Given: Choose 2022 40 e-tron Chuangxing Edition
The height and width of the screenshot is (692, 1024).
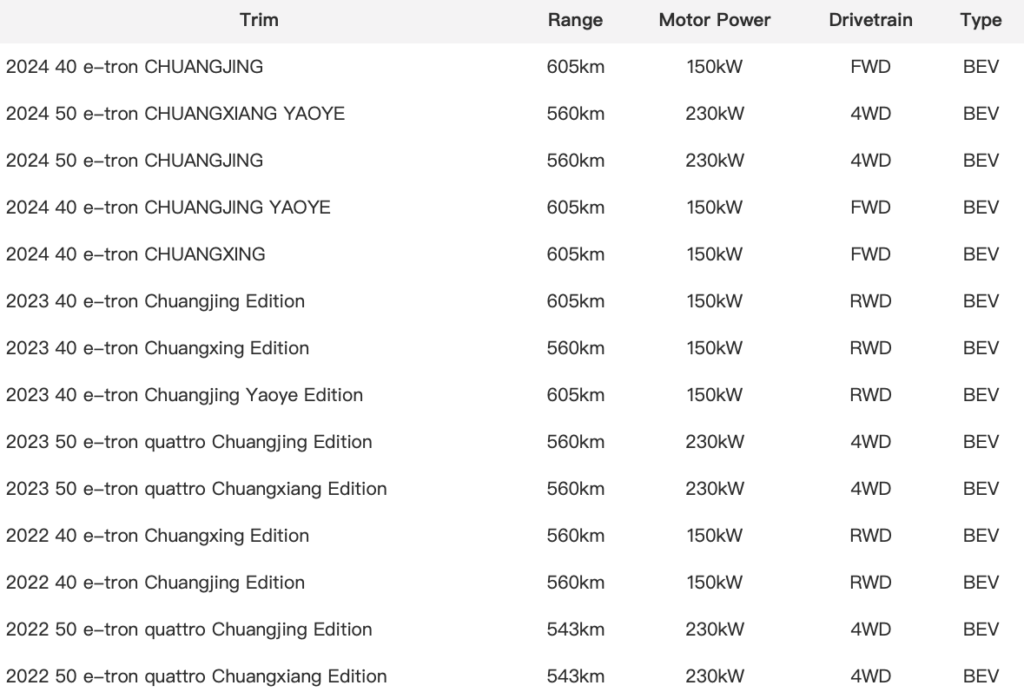Looking at the screenshot, I should pyautogui.click(x=157, y=536).
